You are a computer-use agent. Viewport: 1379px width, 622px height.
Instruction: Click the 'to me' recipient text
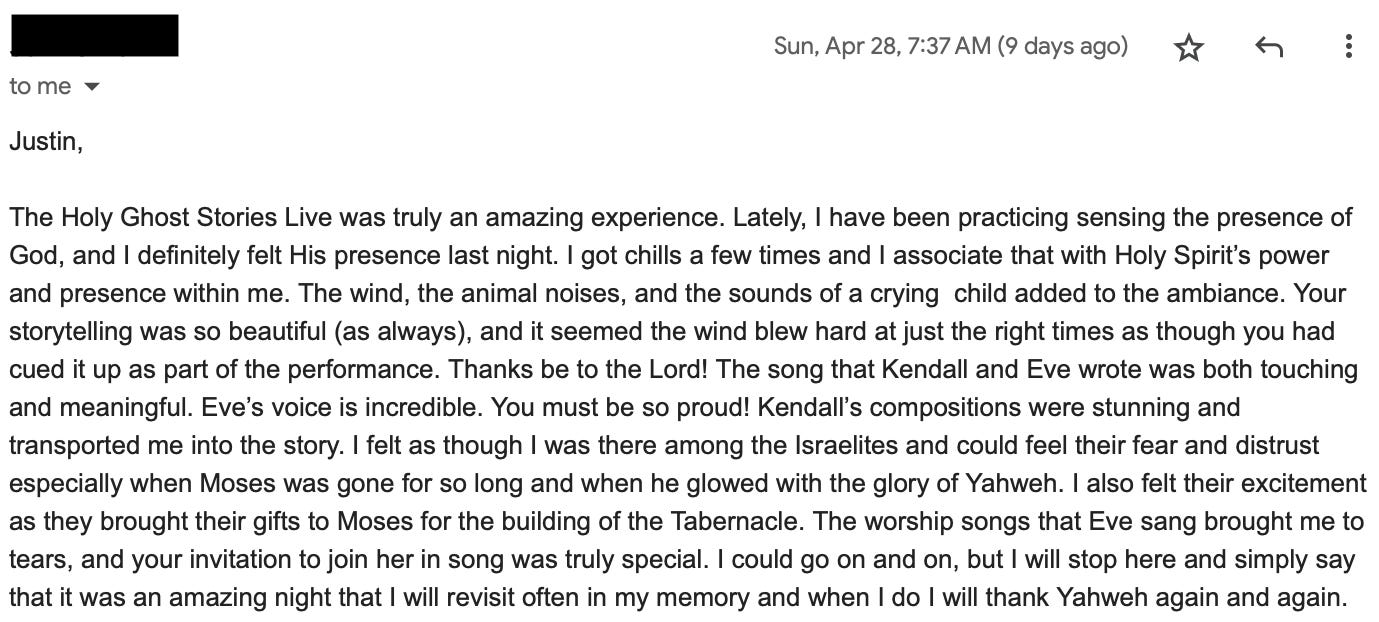click(40, 86)
